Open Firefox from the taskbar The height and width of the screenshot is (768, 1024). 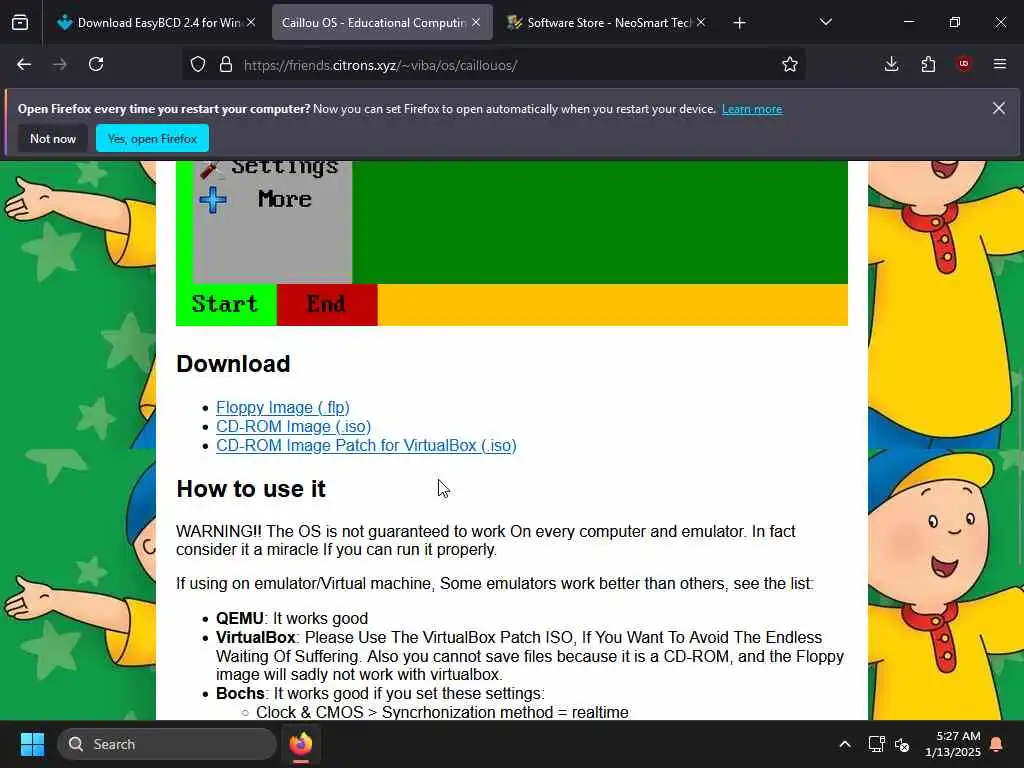(x=301, y=744)
